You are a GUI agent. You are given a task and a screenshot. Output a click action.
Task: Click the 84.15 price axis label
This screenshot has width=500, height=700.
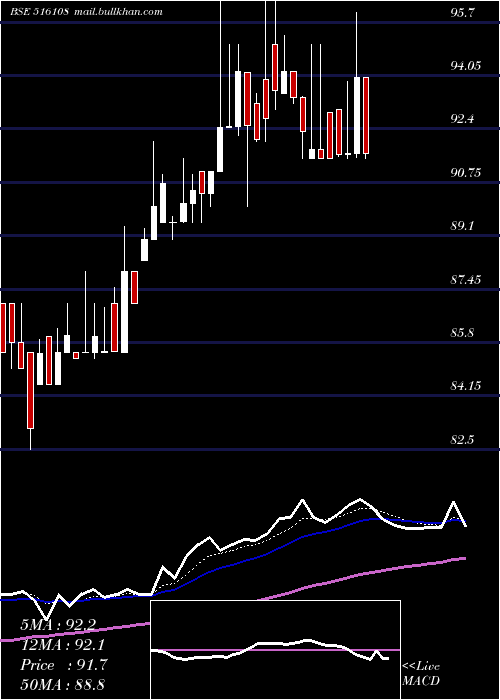[x=466, y=385]
